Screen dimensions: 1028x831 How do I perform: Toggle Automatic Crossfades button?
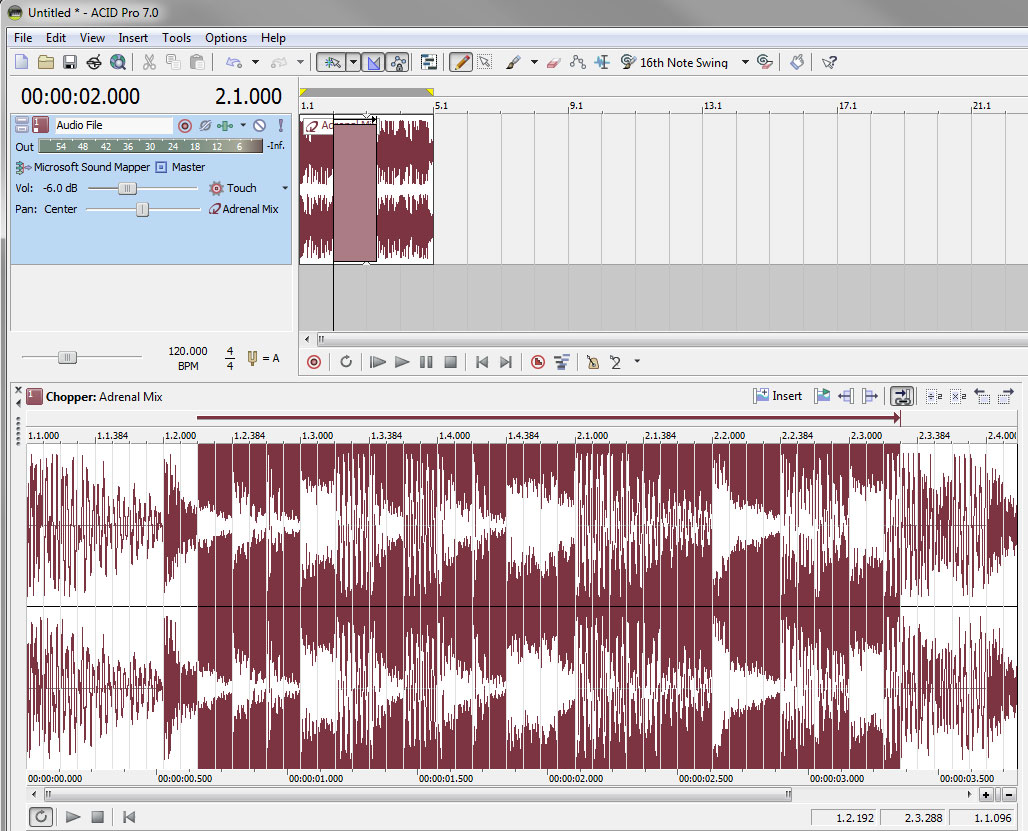[x=373, y=62]
